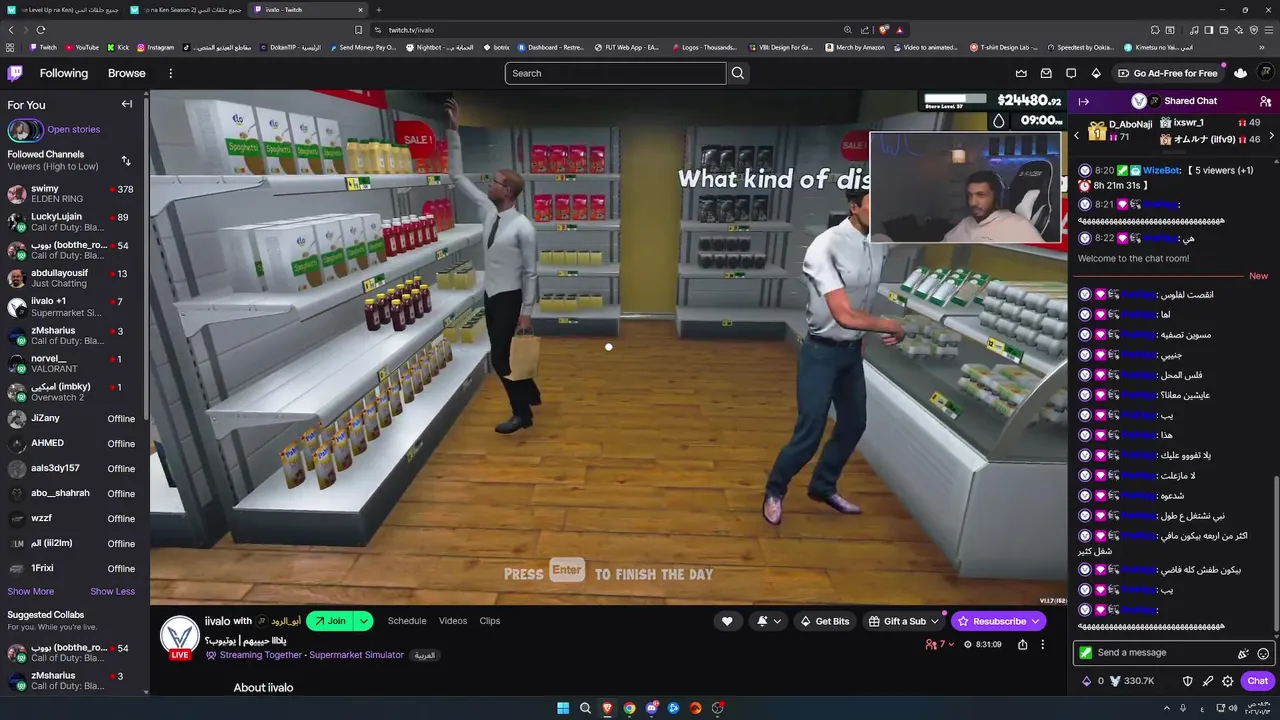Click the search magnifier button

coord(738,73)
